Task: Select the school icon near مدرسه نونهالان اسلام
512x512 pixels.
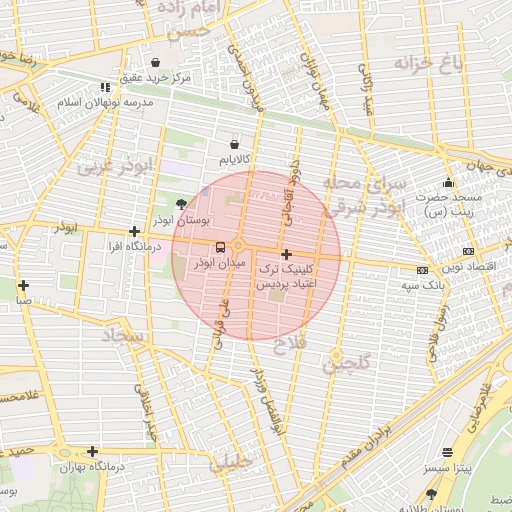Action: click(105, 88)
